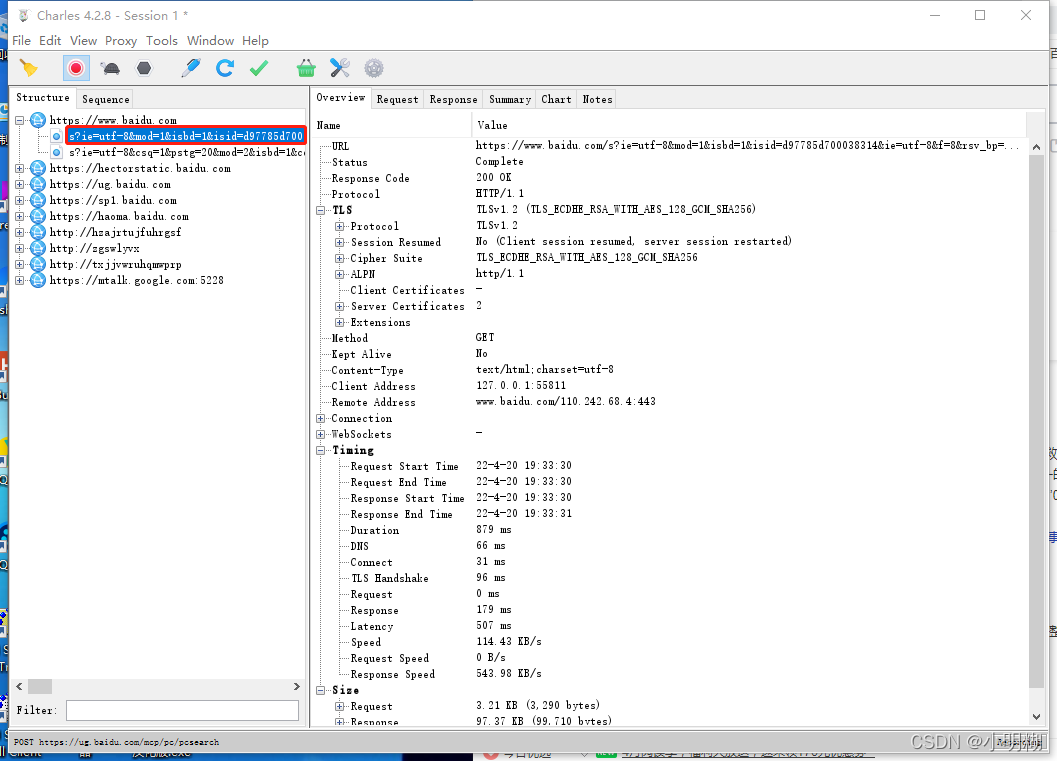Click the structure pane left scroll arrow

tap(19, 686)
